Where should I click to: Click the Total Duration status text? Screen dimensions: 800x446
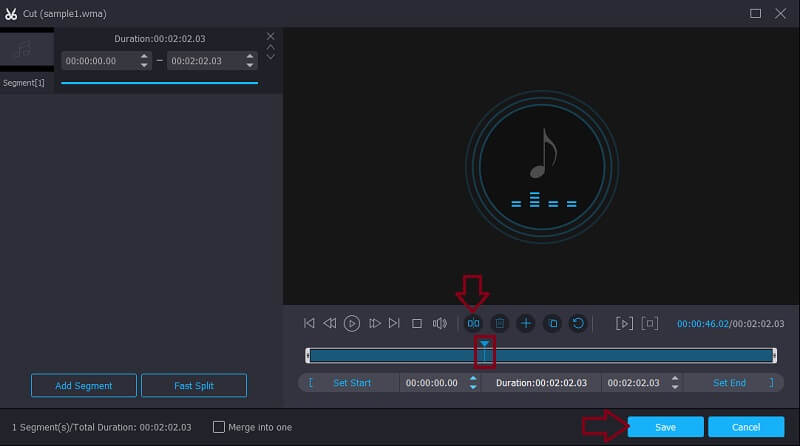pyautogui.click(x=102, y=427)
